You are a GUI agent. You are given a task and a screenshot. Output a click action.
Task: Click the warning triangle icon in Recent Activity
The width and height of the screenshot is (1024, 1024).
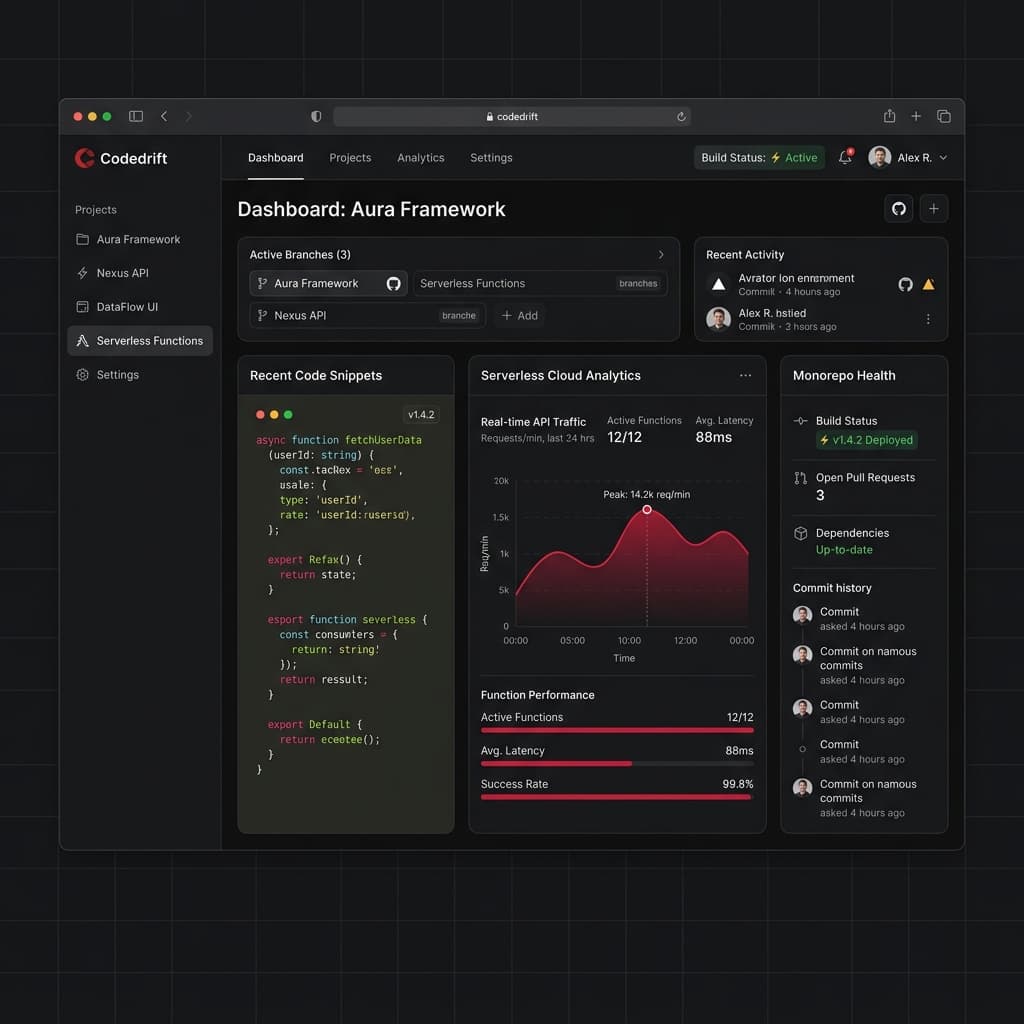928,284
